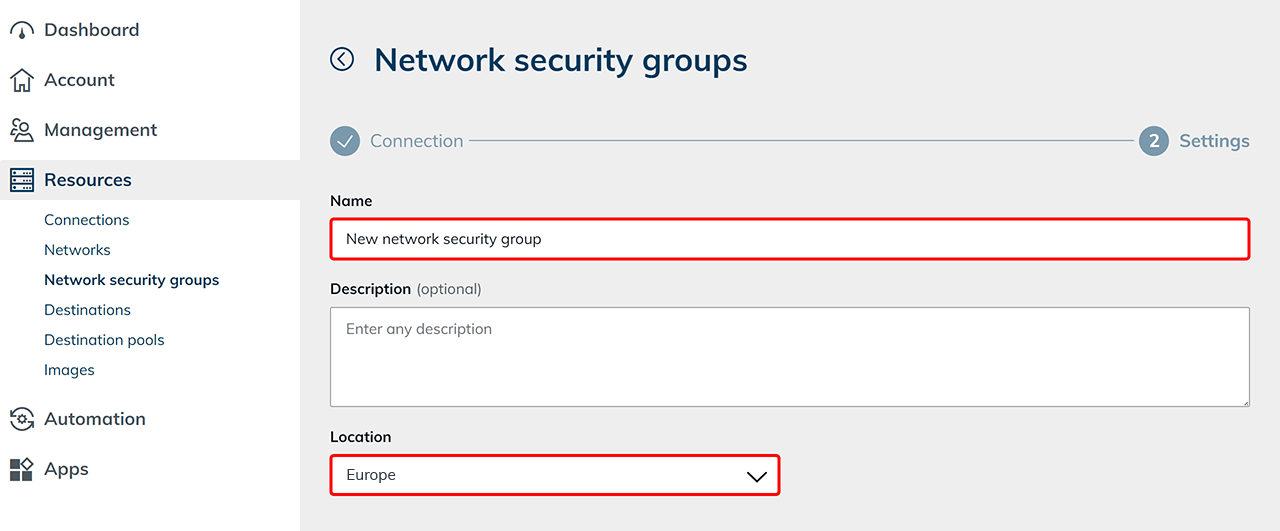Select Networks in the sidebar
1280x531 pixels.
pos(77,250)
